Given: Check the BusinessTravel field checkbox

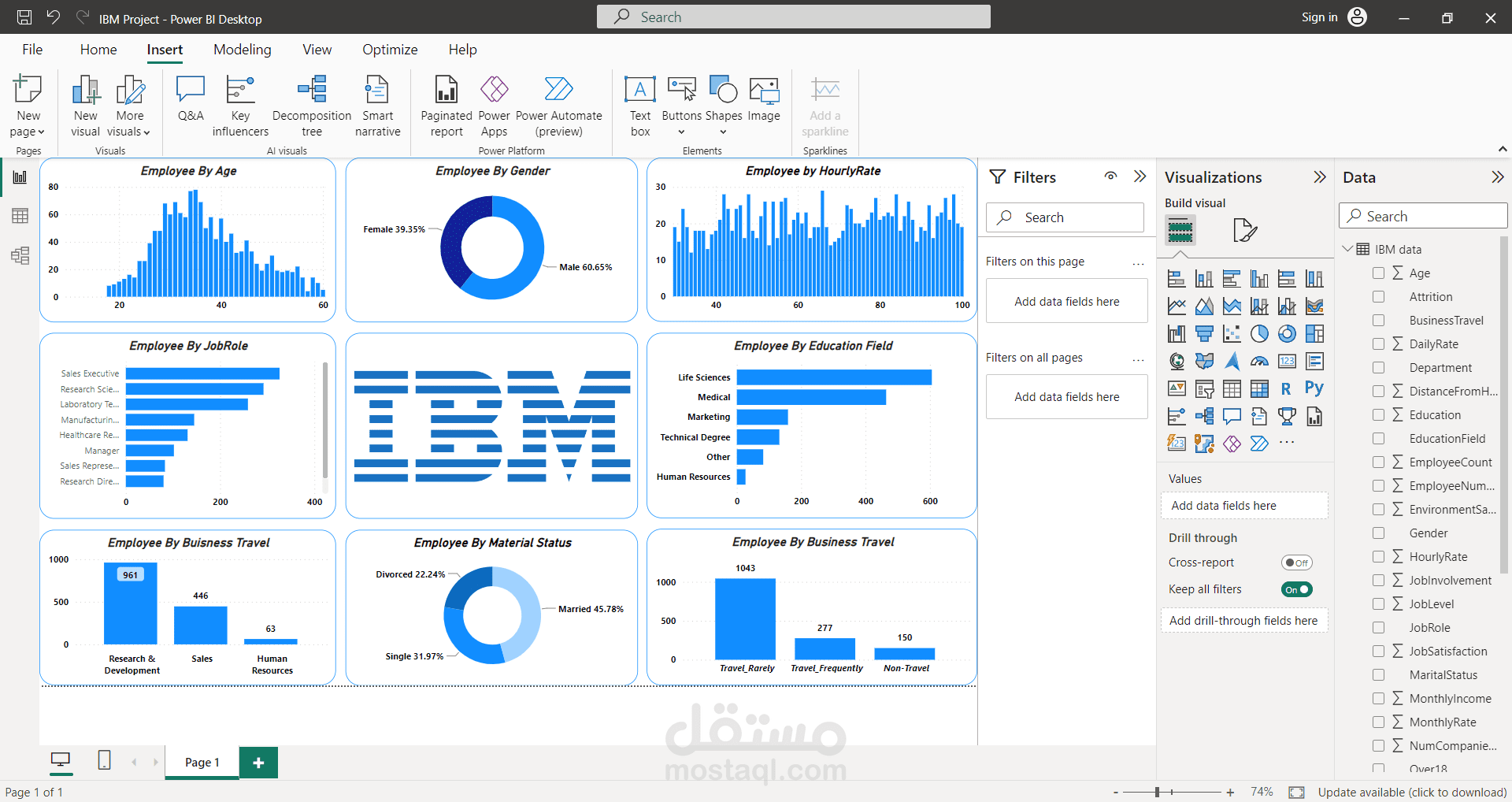Looking at the screenshot, I should point(1378,320).
